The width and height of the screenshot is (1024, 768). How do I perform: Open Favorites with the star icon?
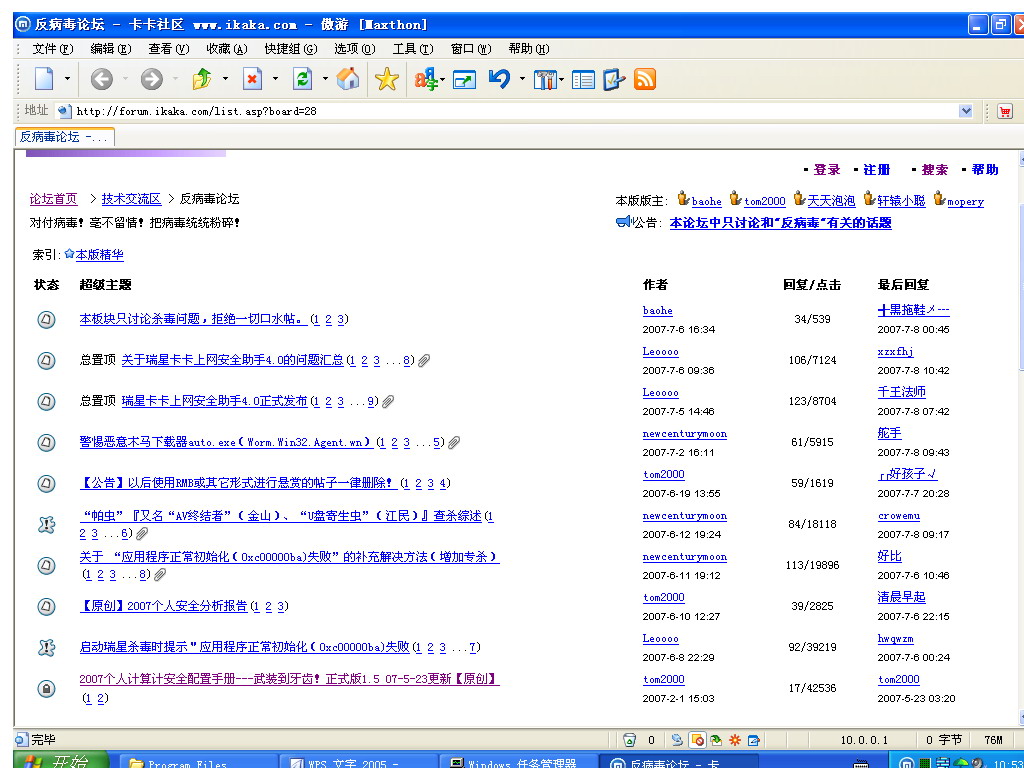pos(387,79)
